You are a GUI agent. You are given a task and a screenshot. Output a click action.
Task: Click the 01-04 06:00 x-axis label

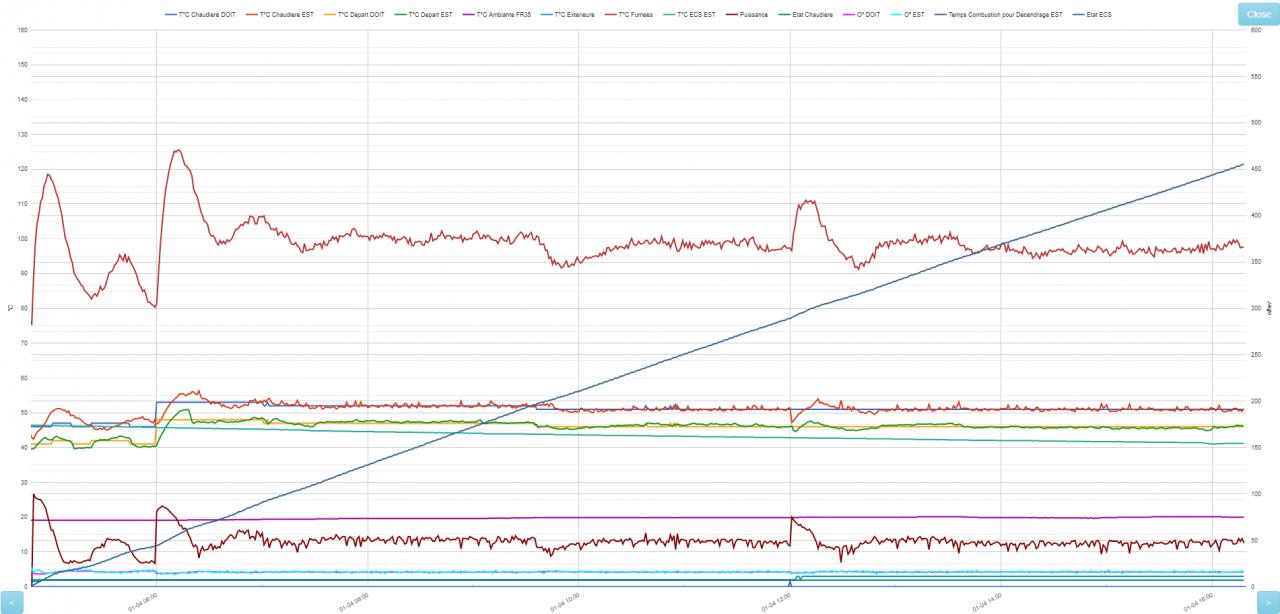tap(143, 600)
